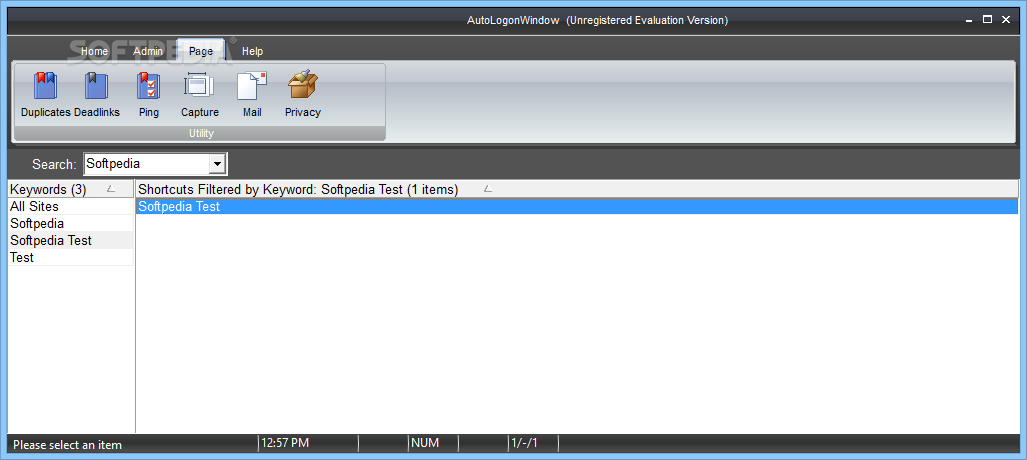The image size is (1027, 460).
Task: Close the AutoLogonWindow window
Action: point(1006,20)
